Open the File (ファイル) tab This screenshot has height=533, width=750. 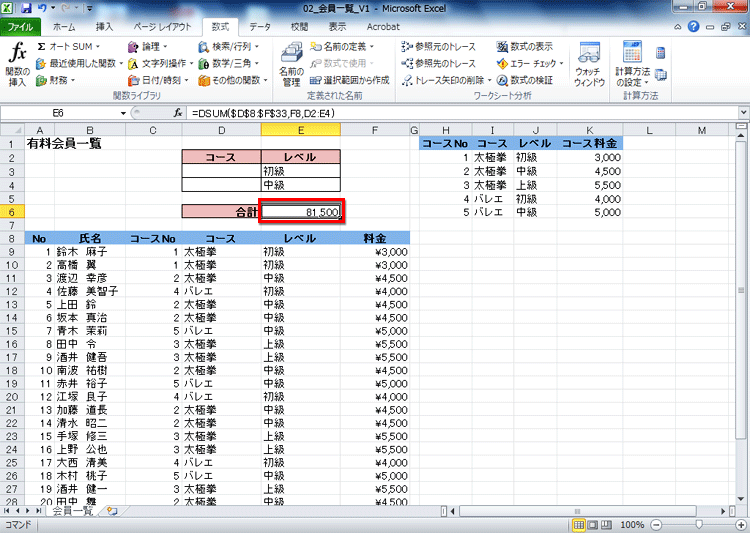[20, 27]
